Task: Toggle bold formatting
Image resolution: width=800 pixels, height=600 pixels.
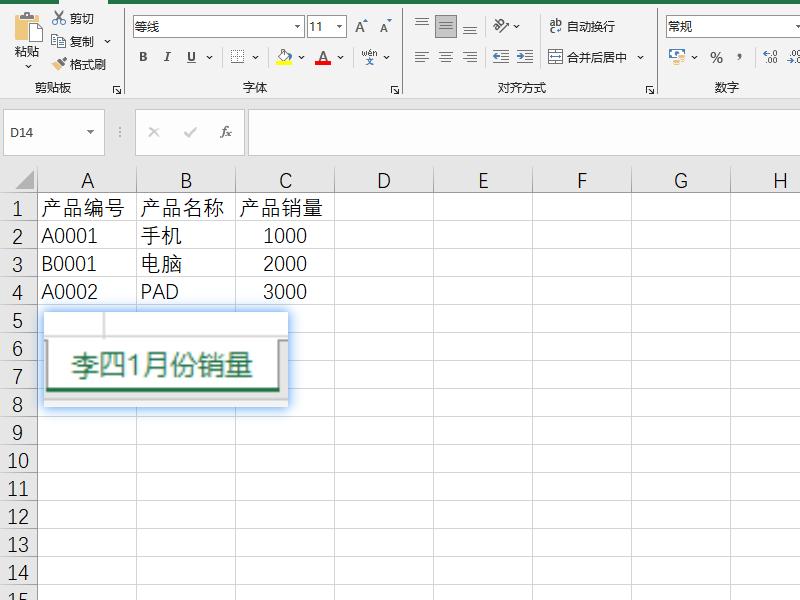Action: (x=143, y=57)
